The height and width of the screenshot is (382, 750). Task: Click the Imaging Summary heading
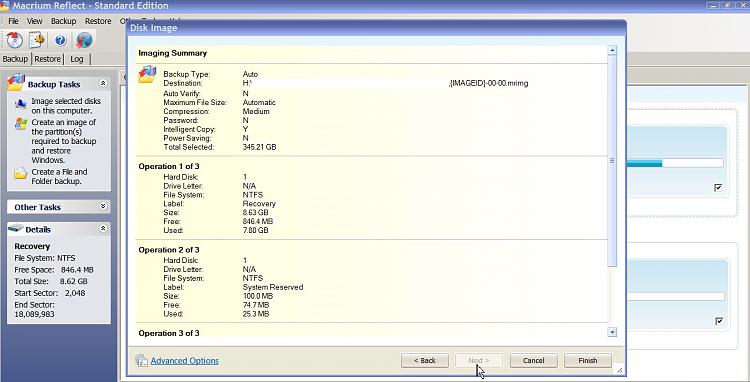pyautogui.click(x=173, y=53)
